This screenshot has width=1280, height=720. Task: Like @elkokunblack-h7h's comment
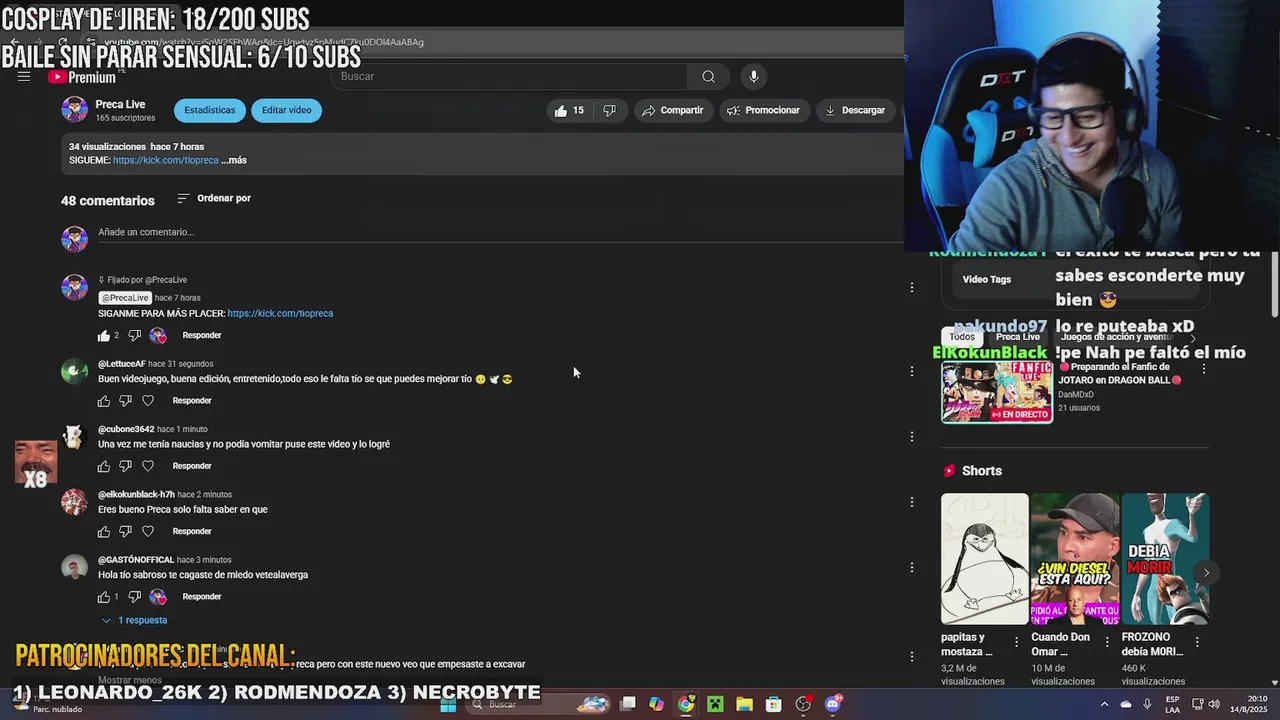pos(104,532)
